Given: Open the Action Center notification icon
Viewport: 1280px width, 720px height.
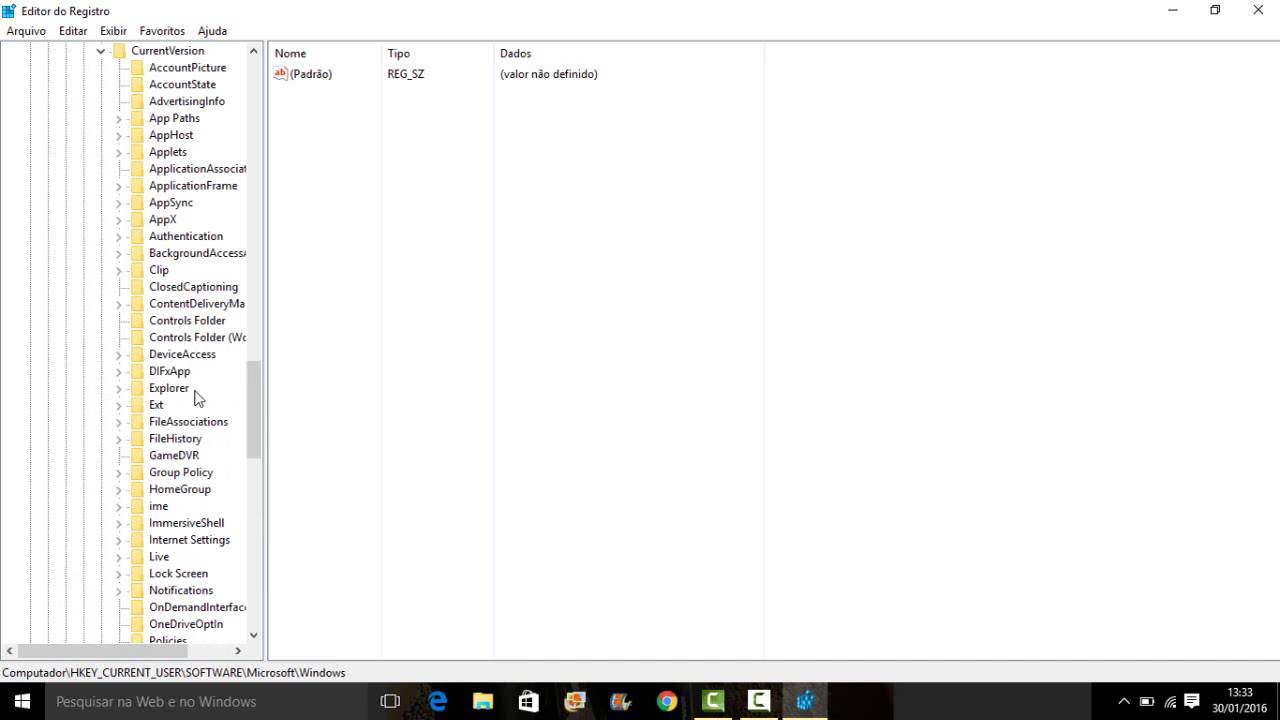Looking at the screenshot, I should tap(1192, 701).
